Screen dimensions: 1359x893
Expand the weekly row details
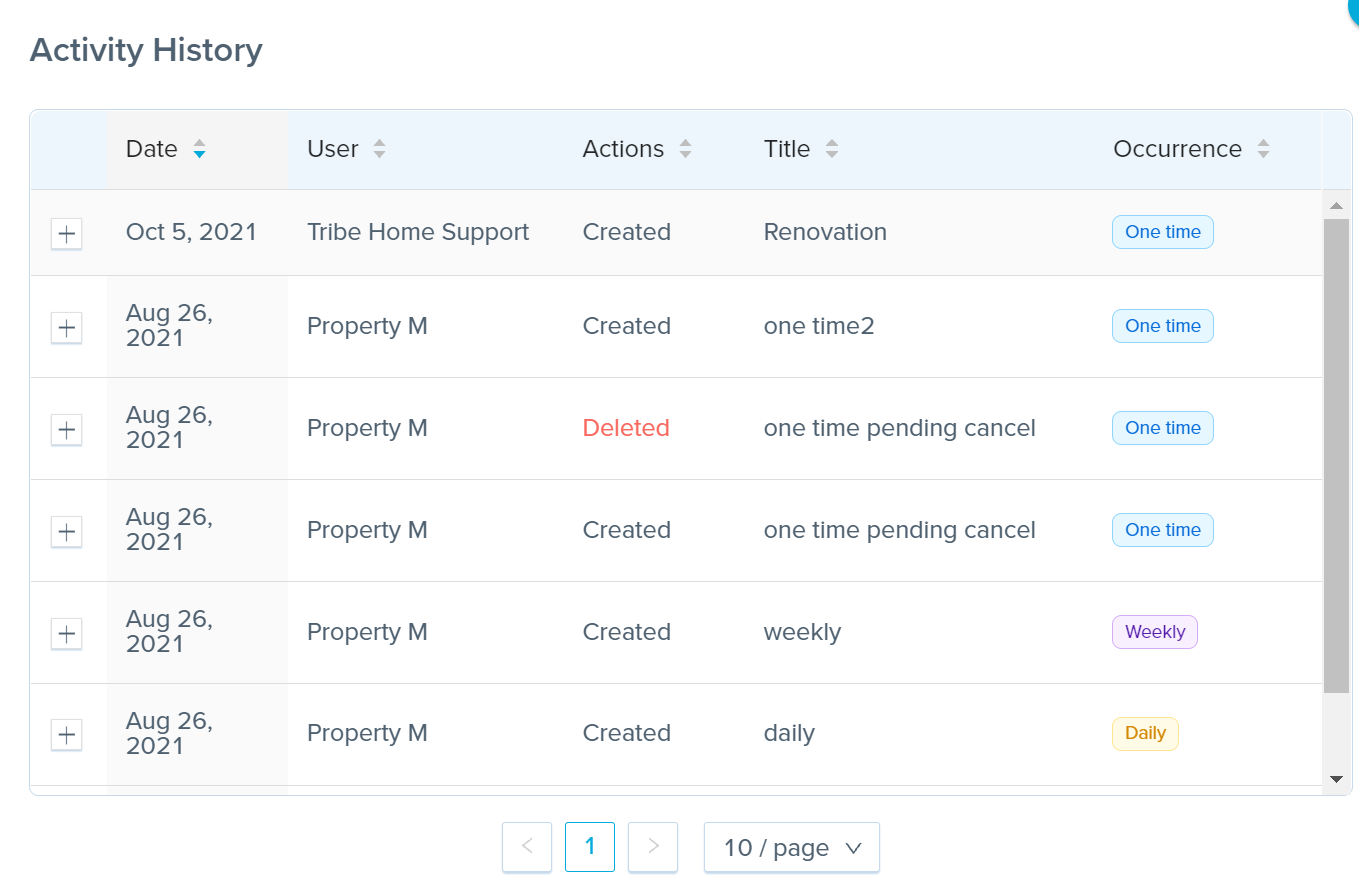pos(66,633)
